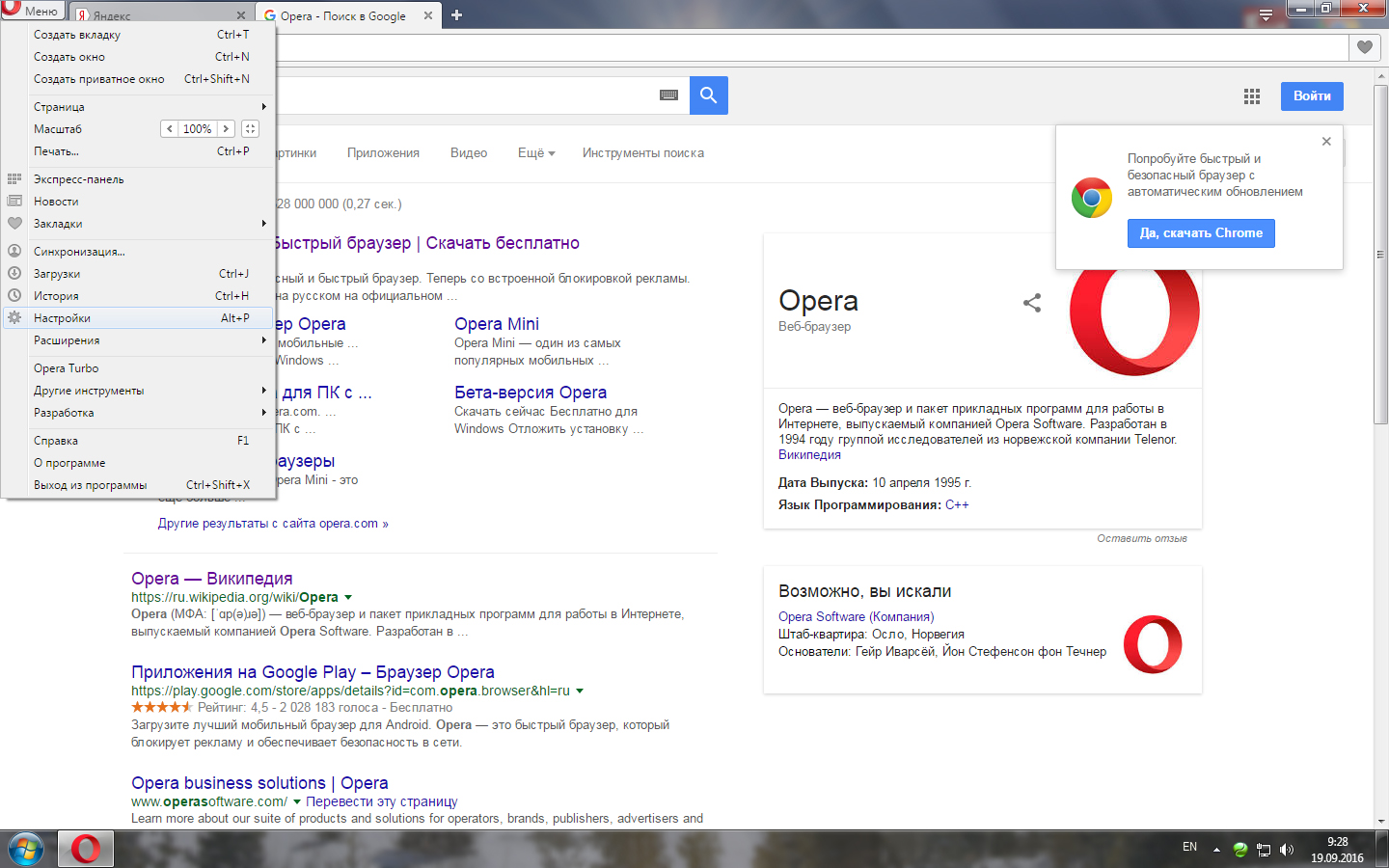Expand the Ещё search dropdown
The height and width of the screenshot is (868, 1389).
point(536,153)
